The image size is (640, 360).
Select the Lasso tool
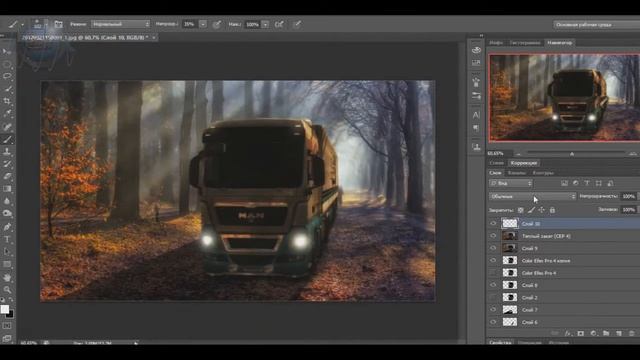[x=7, y=76]
